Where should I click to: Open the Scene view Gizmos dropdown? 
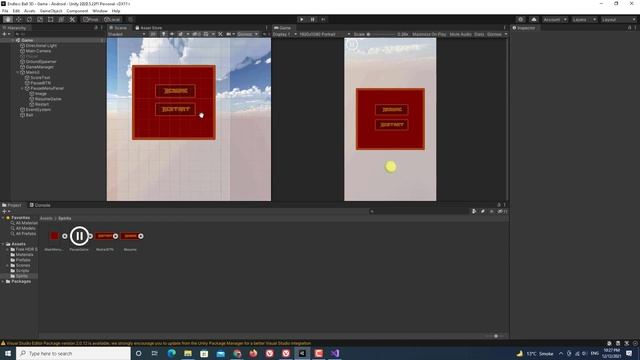(x=248, y=34)
